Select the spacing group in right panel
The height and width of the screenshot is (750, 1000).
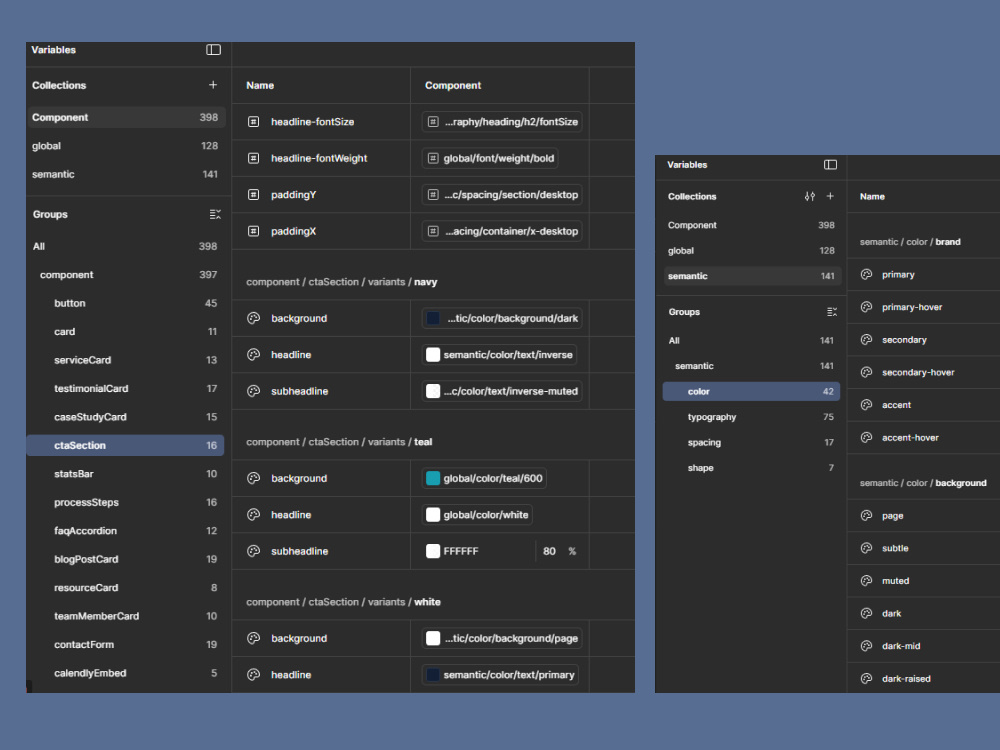coord(751,443)
